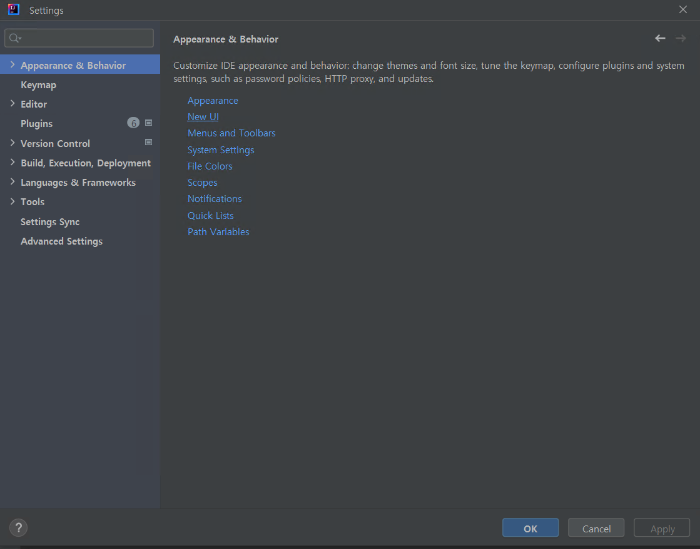The width and height of the screenshot is (700, 549).
Task: Open the Notifications link
Action: [x=214, y=199]
